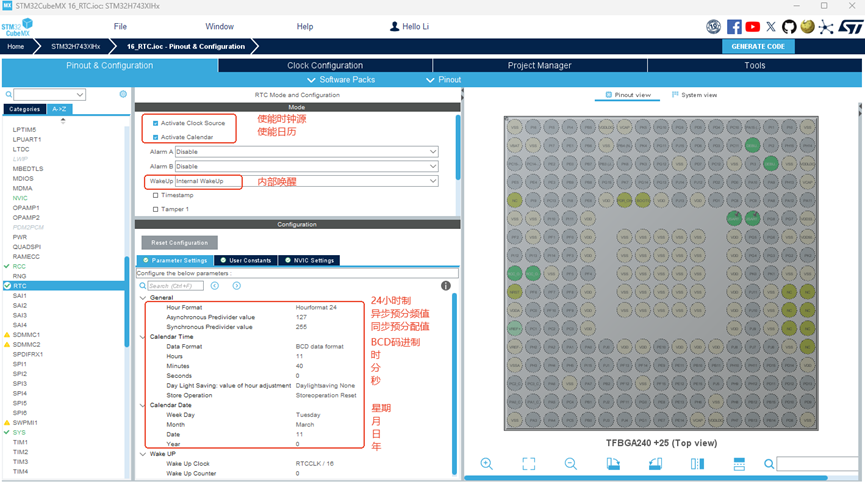Open the ST community star icon

point(826,27)
